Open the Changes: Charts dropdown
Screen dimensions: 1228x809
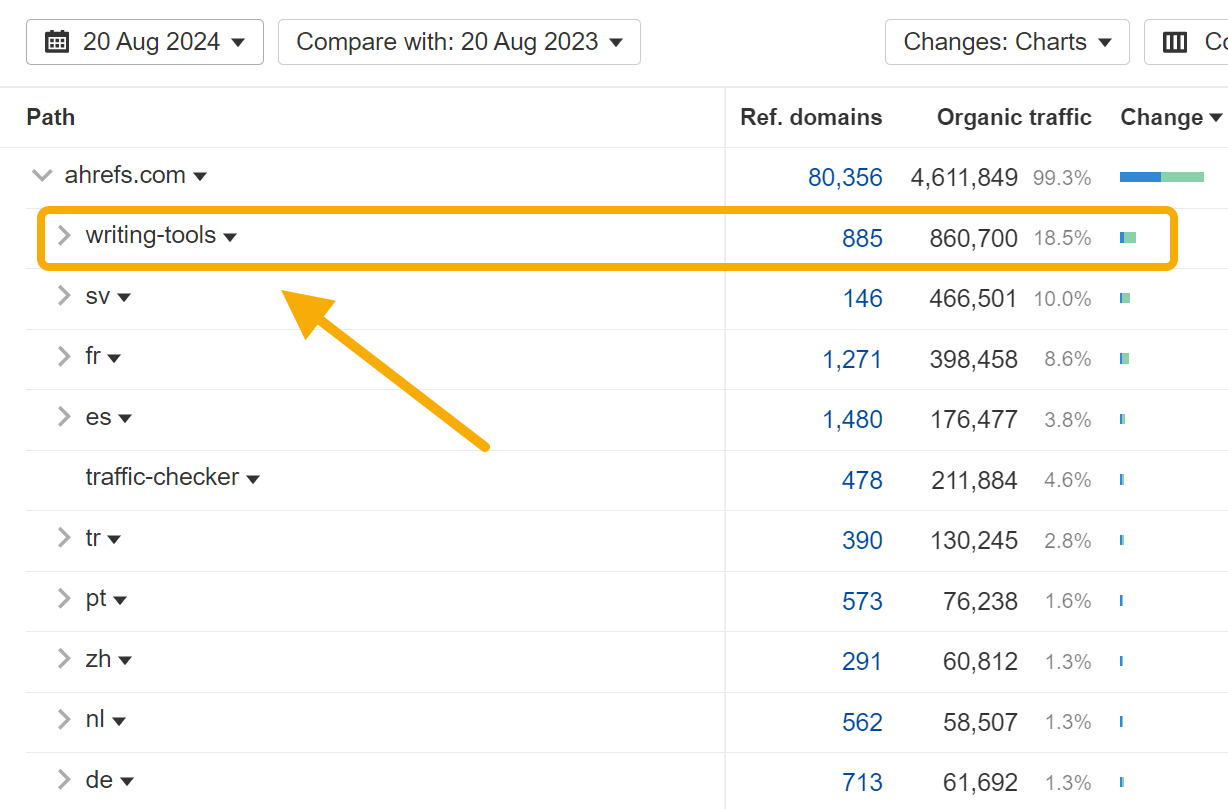tap(1007, 41)
